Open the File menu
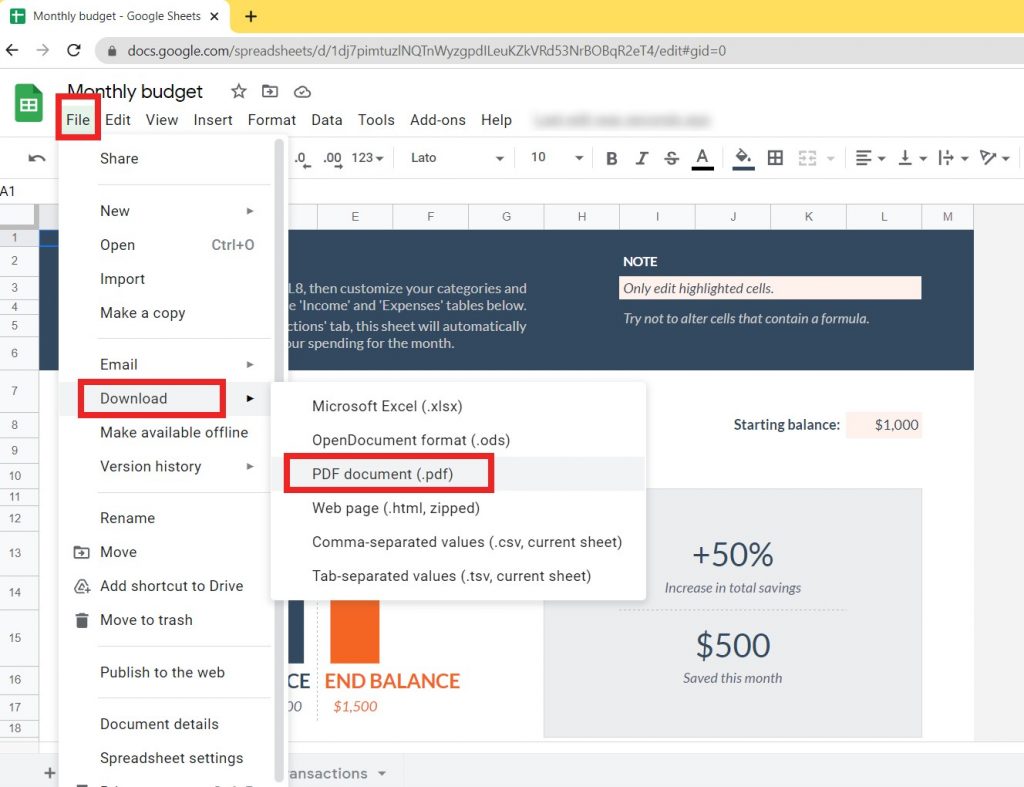The image size is (1024, 787). click(78, 120)
